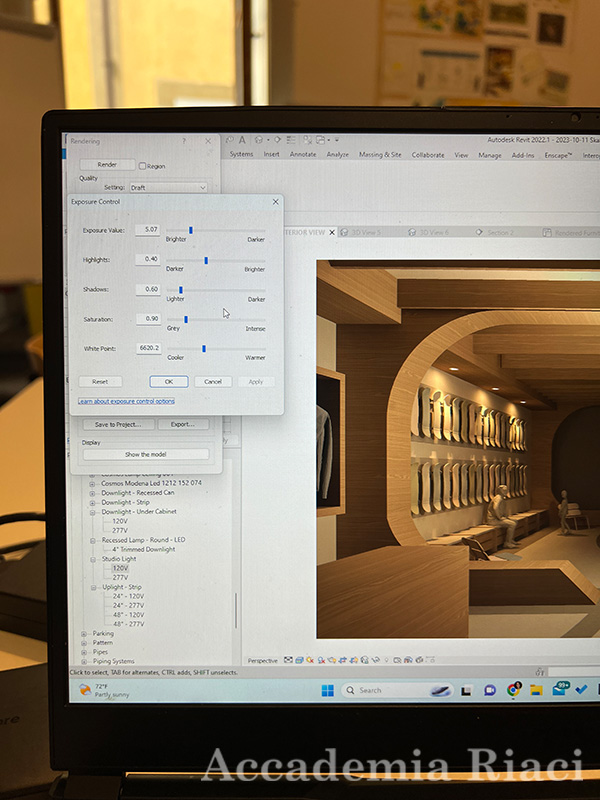Click the Export button
600x800 pixels.
pos(183,424)
